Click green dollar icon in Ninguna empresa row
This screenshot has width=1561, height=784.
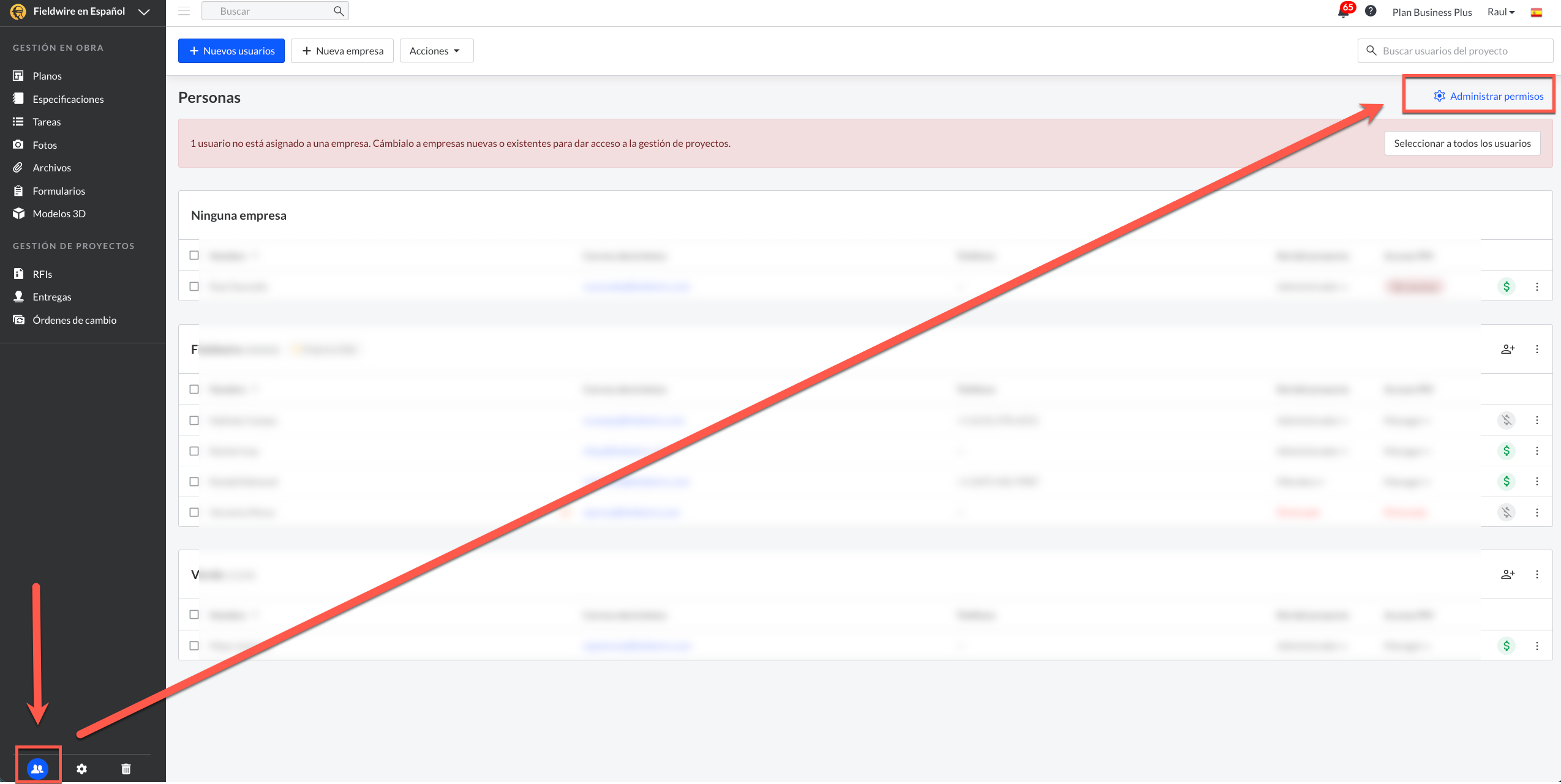[1506, 286]
